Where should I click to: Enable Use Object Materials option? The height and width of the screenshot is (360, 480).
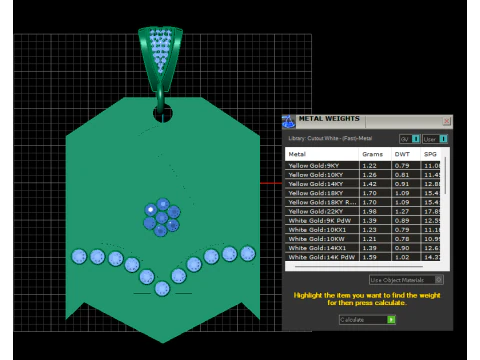tap(406, 280)
